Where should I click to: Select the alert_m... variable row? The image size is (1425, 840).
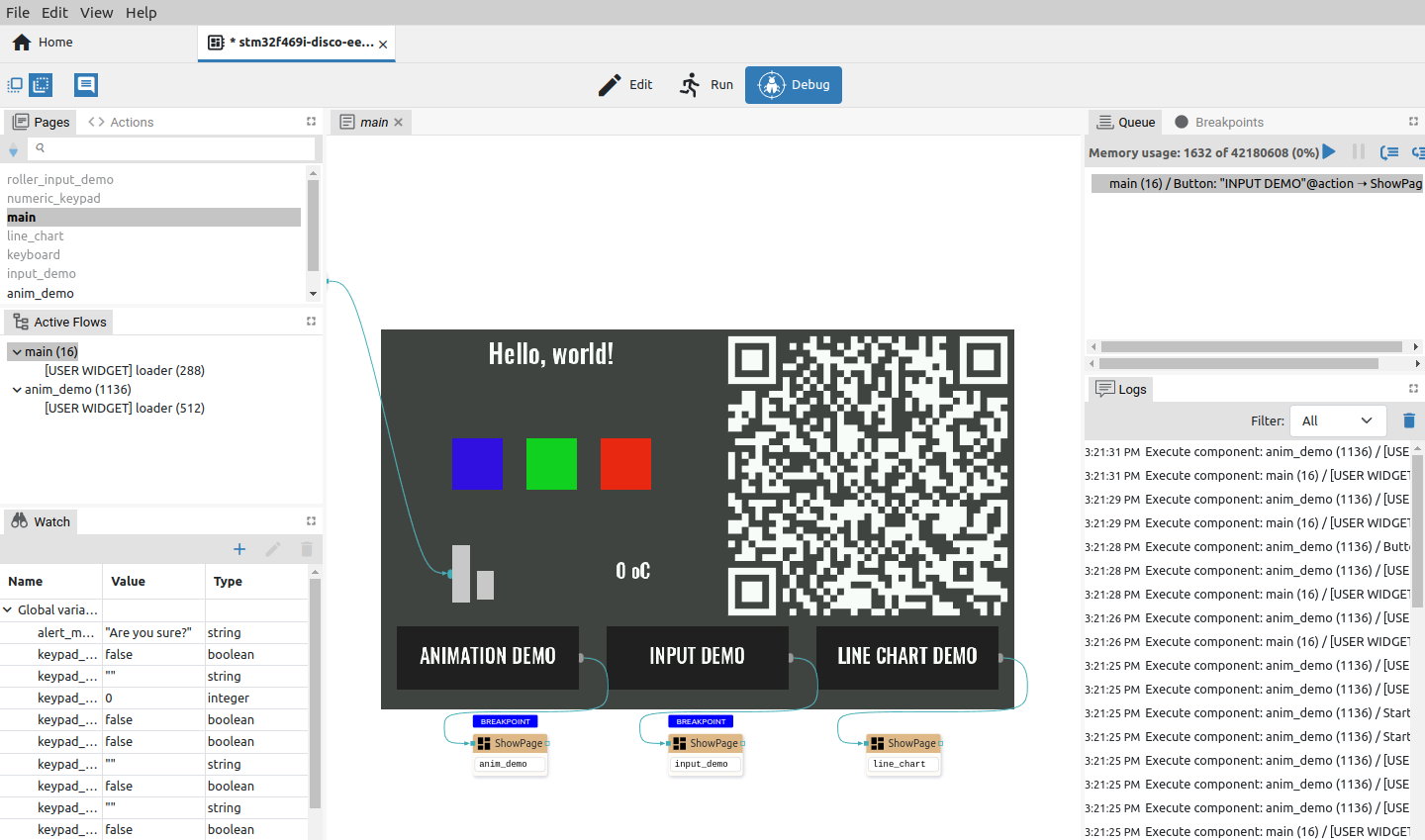pyautogui.click(x=154, y=632)
